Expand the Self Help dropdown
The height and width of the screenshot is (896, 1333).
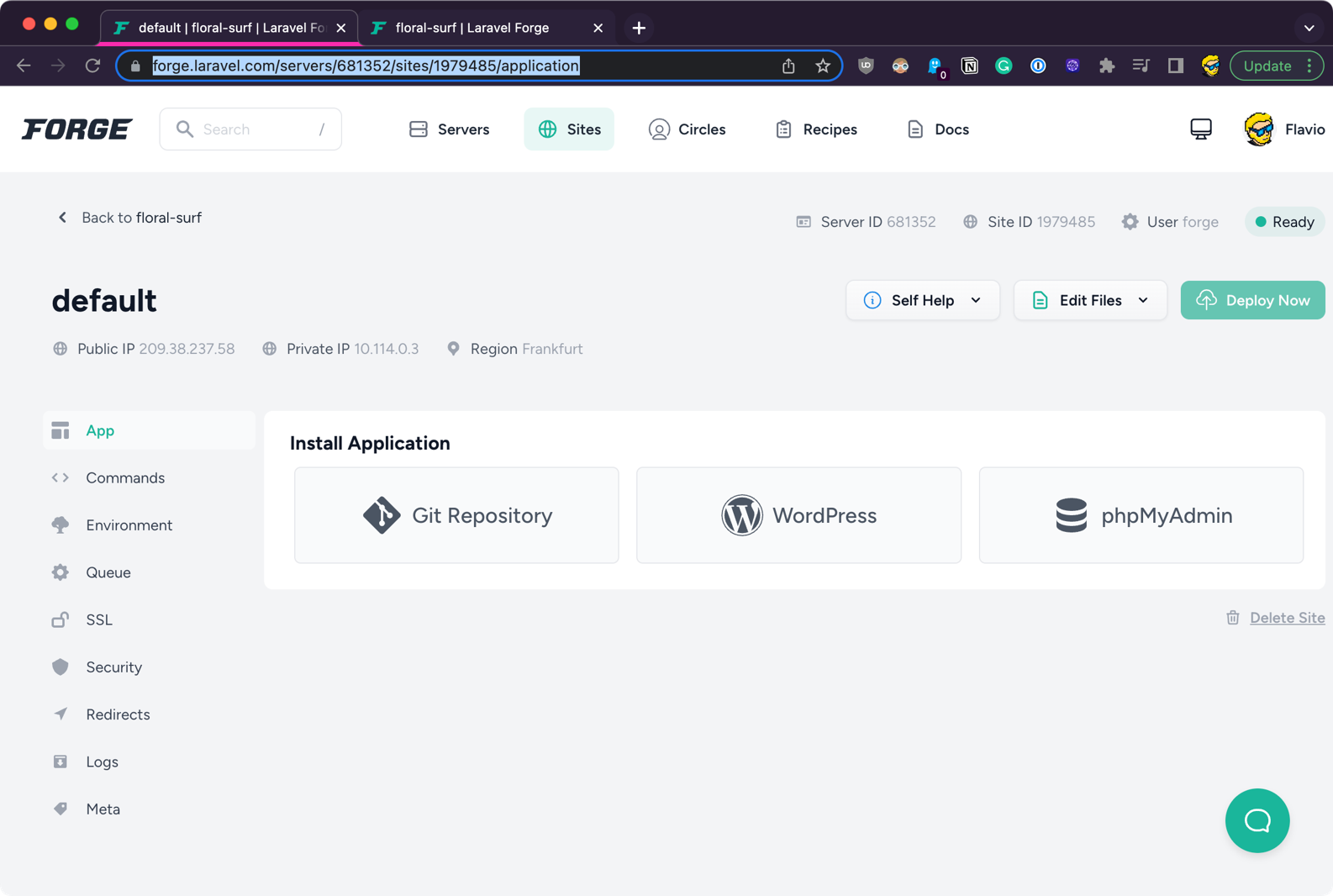coord(922,300)
